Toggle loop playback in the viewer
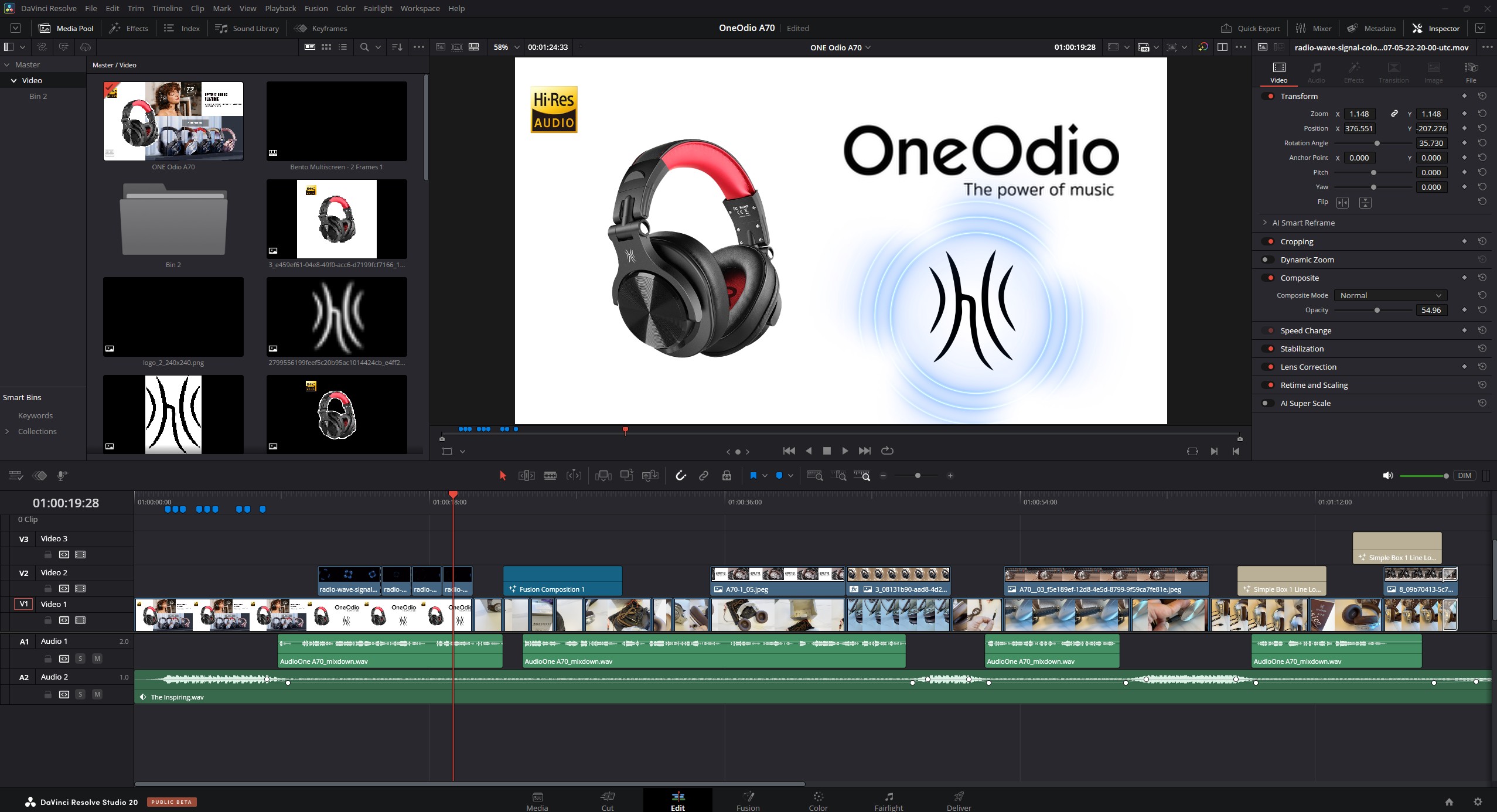 coord(887,451)
